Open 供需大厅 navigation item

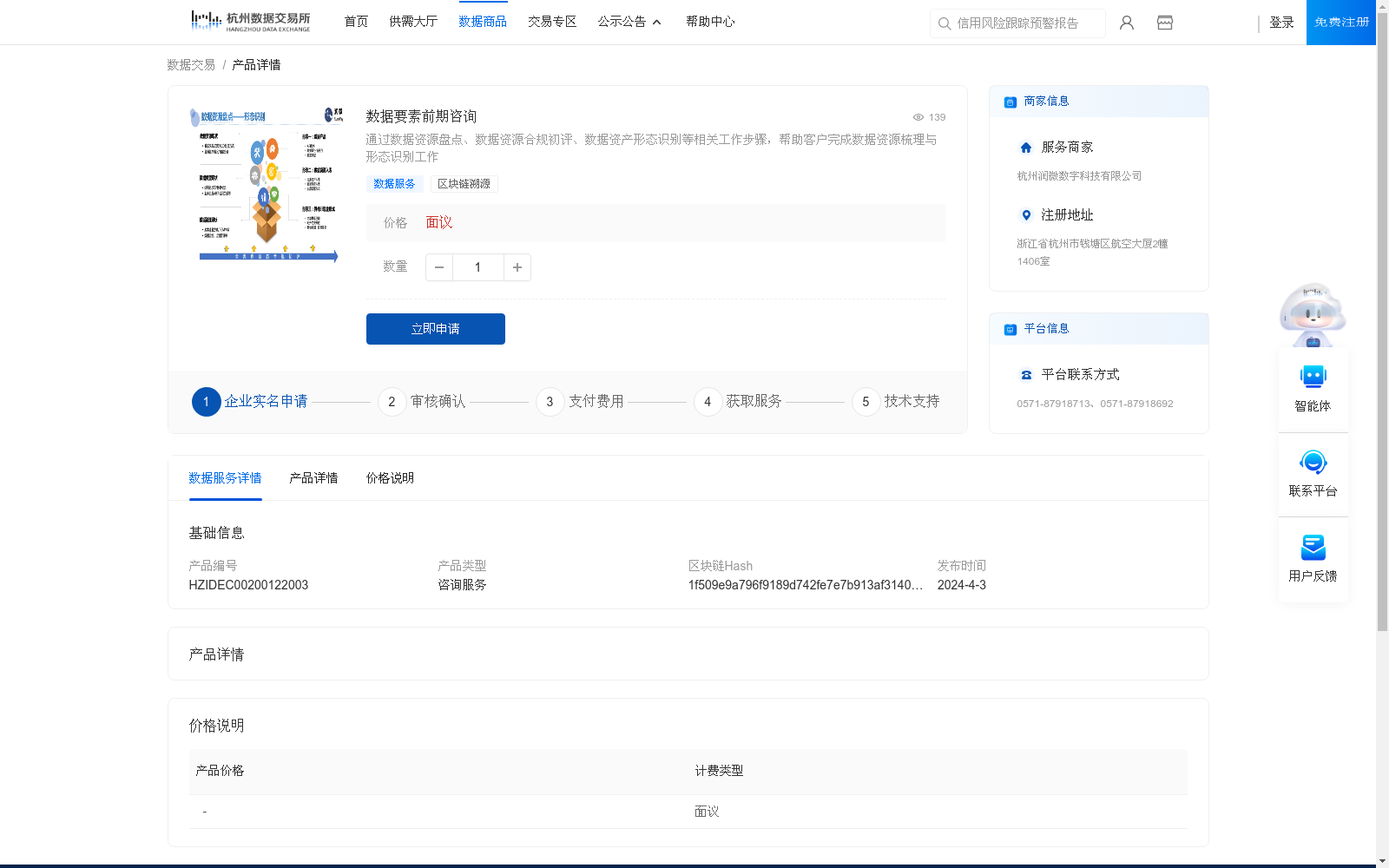(x=413, y=22)
